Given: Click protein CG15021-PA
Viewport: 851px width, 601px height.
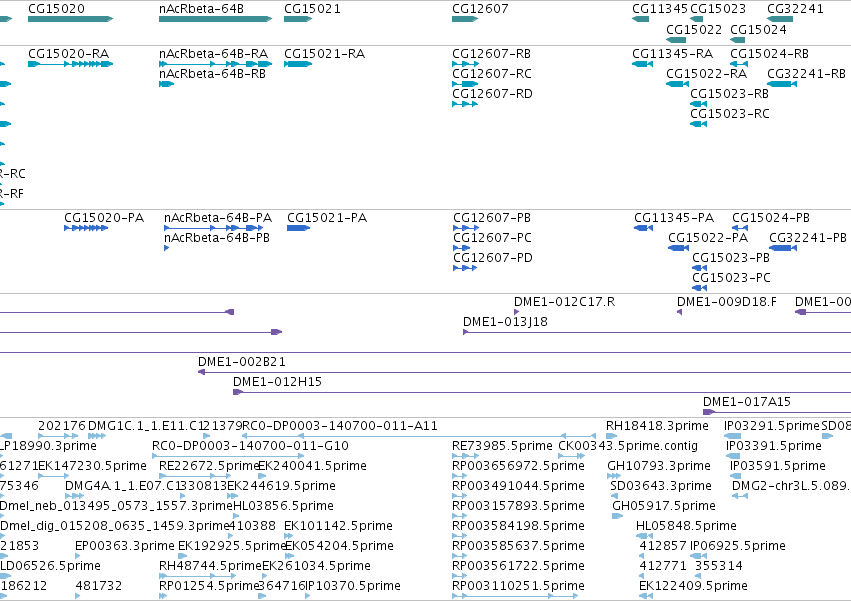Looking at the screenshot, I should click(x=299, y=228).
